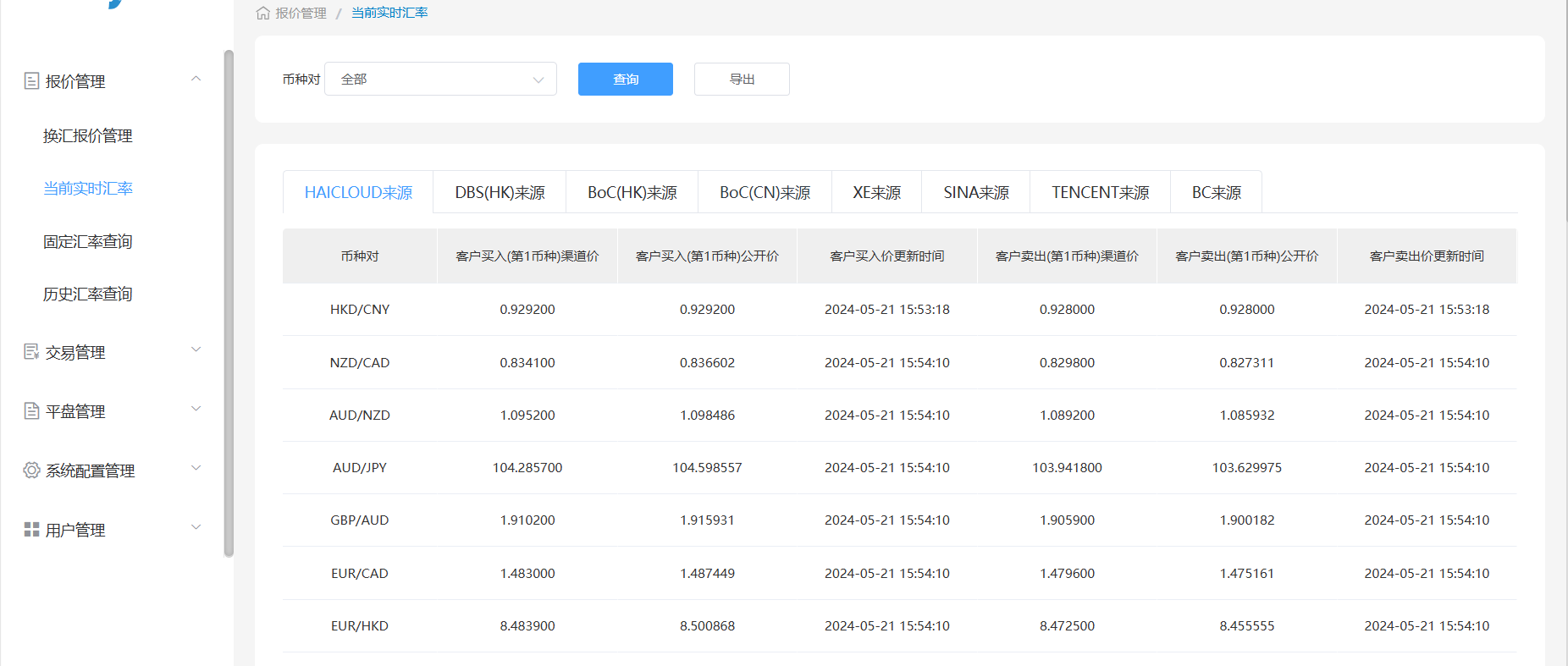1568x666 pixels.
Task: Click the 用户管理 grid icon
Action: [32, 530]
